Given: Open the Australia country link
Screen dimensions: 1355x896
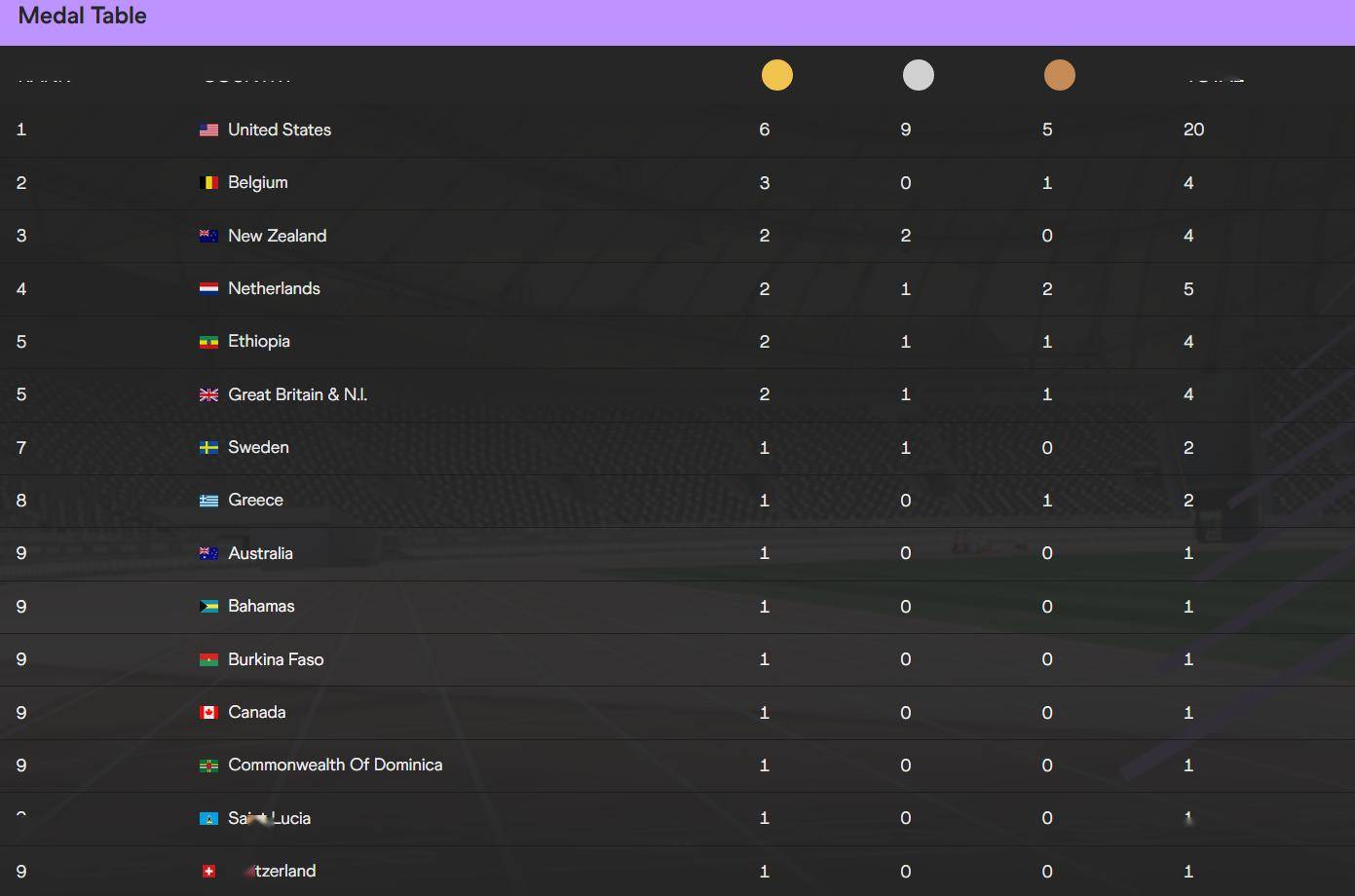Looking at the screenshot, I should [260, 553].
